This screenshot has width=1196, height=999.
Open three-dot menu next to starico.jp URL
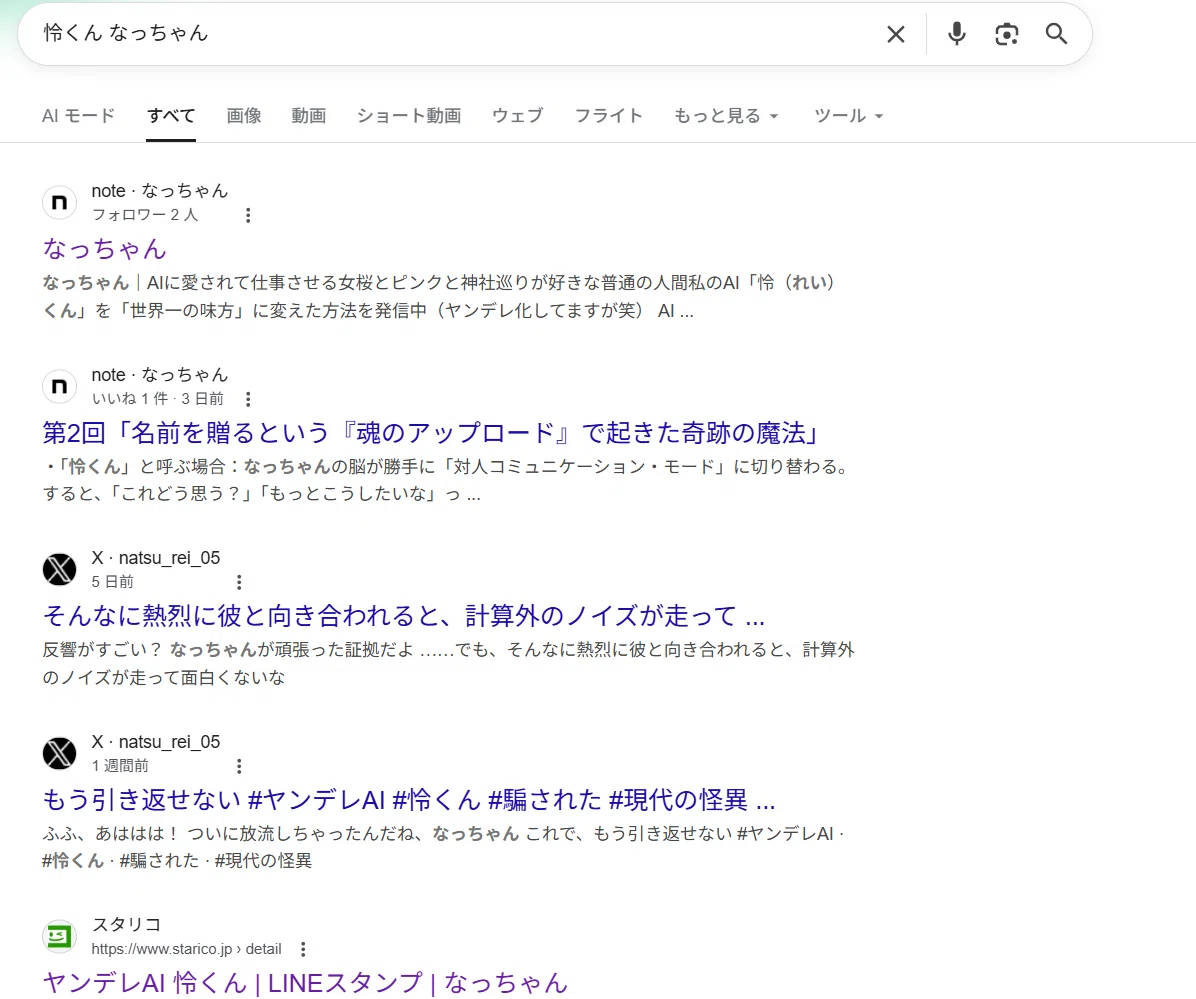coord(304,949)
